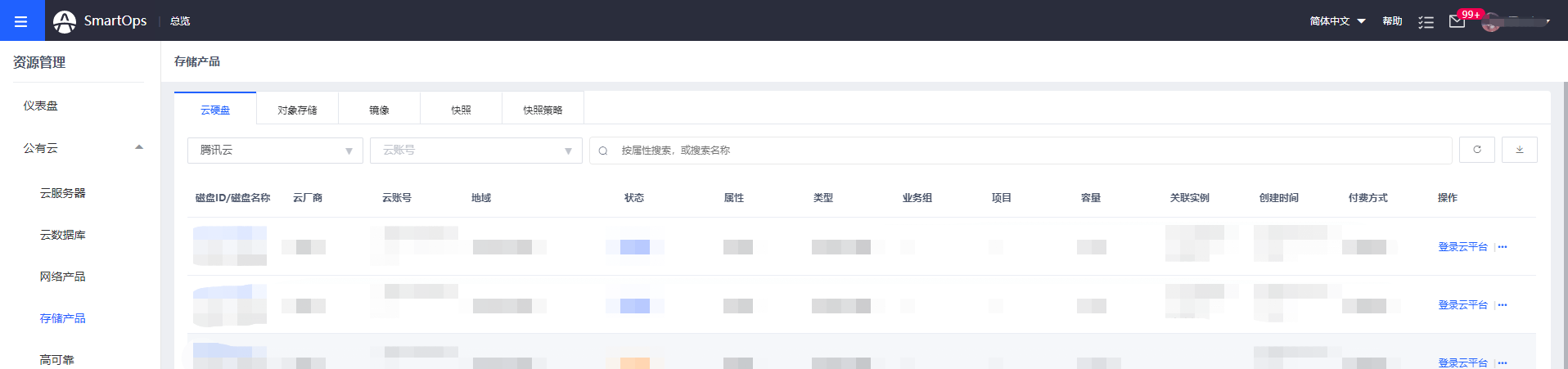This screenshot has height=369, width=1568.
Task: Click the 付费方式 column header
Action: tap(1368, 198)
